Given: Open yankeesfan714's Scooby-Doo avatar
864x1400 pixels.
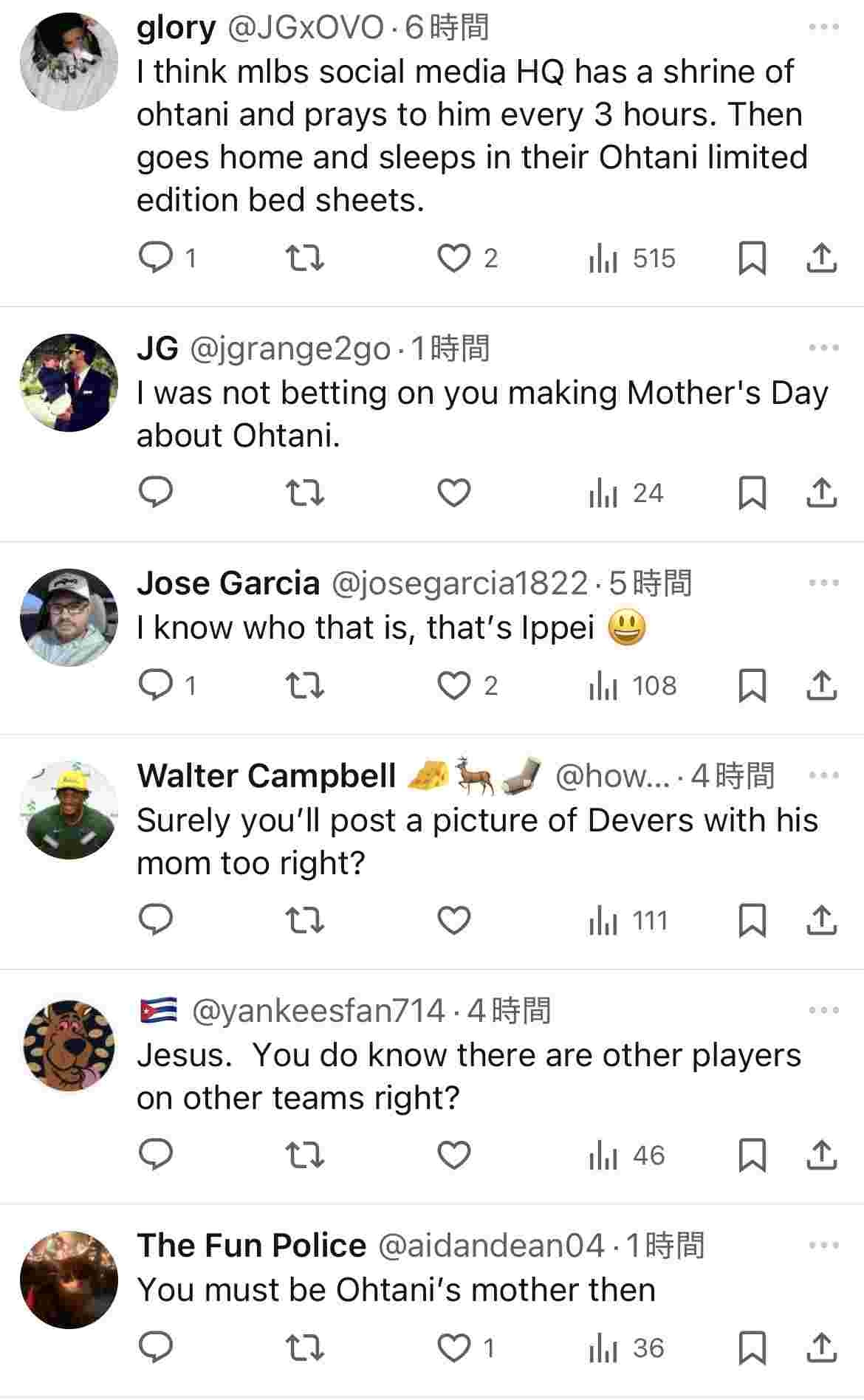Looking at the screenshot, I should (69, 1045).
